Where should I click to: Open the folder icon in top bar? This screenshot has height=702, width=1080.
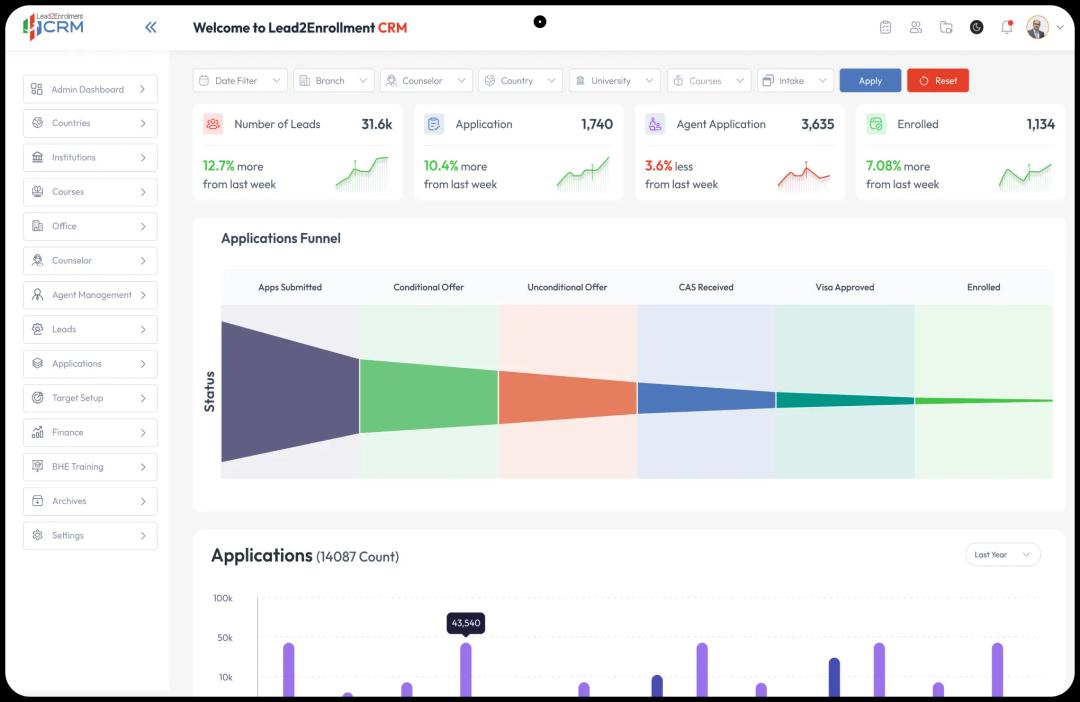coord(946,27)
